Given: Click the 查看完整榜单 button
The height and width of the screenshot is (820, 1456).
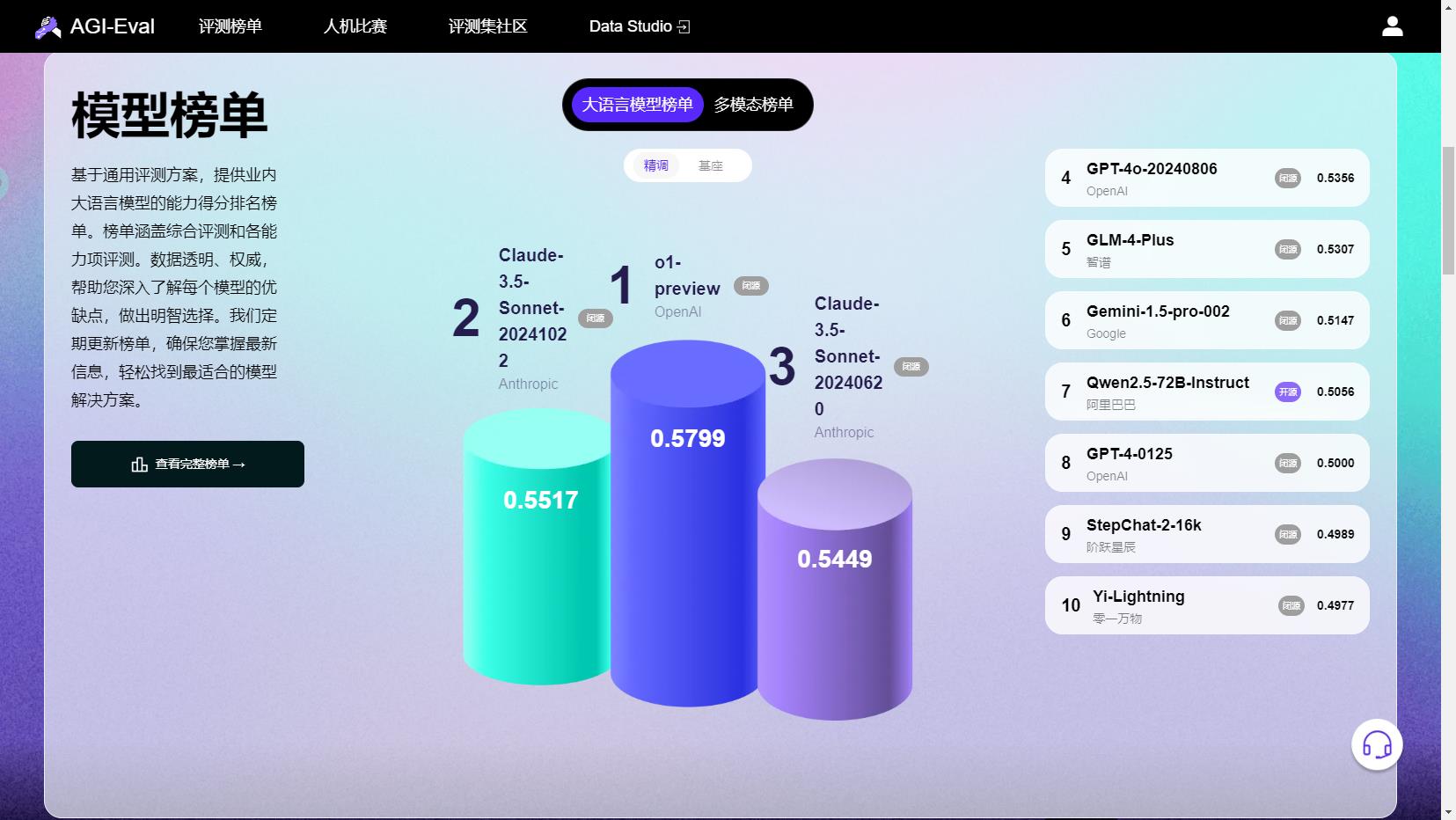Looking at the screenshot, I should (187, 464).
